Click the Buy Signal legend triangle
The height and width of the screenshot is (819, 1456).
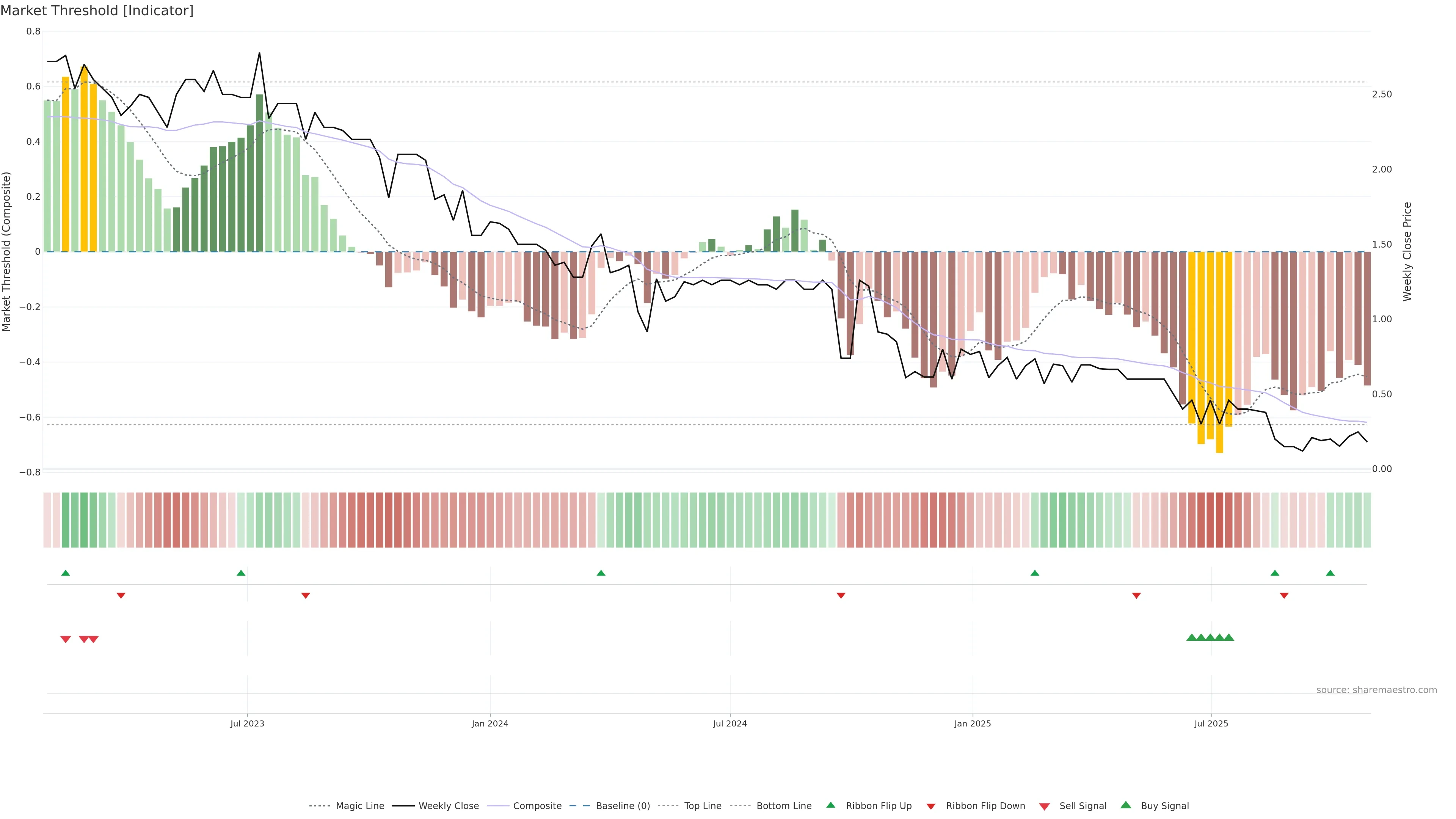[1126, 805]
